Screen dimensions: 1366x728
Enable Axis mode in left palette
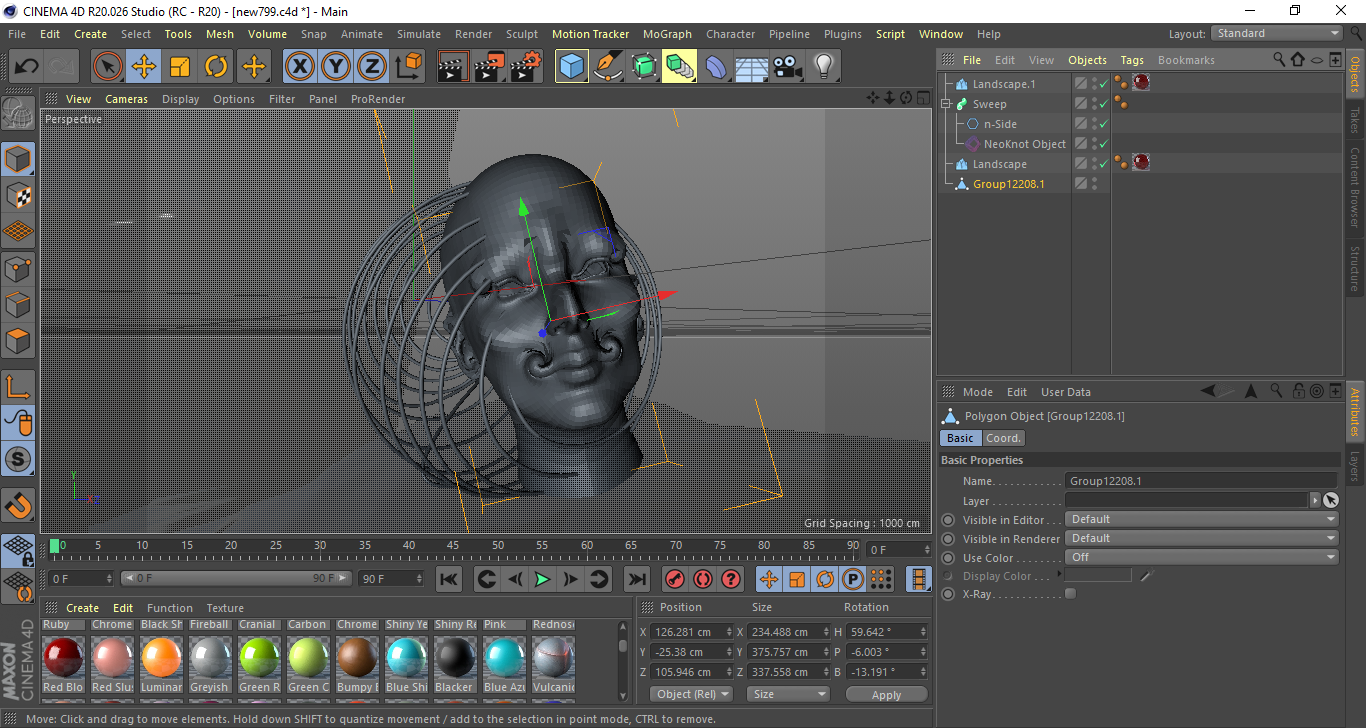click(x=18, y=386)
